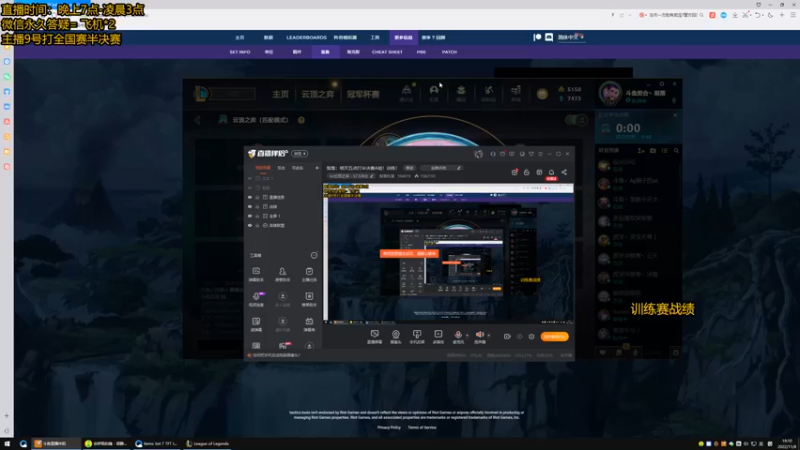Click the 摄像头 camera source button
Viewport: 800px width, 450px height.
(x=395, y=337)
